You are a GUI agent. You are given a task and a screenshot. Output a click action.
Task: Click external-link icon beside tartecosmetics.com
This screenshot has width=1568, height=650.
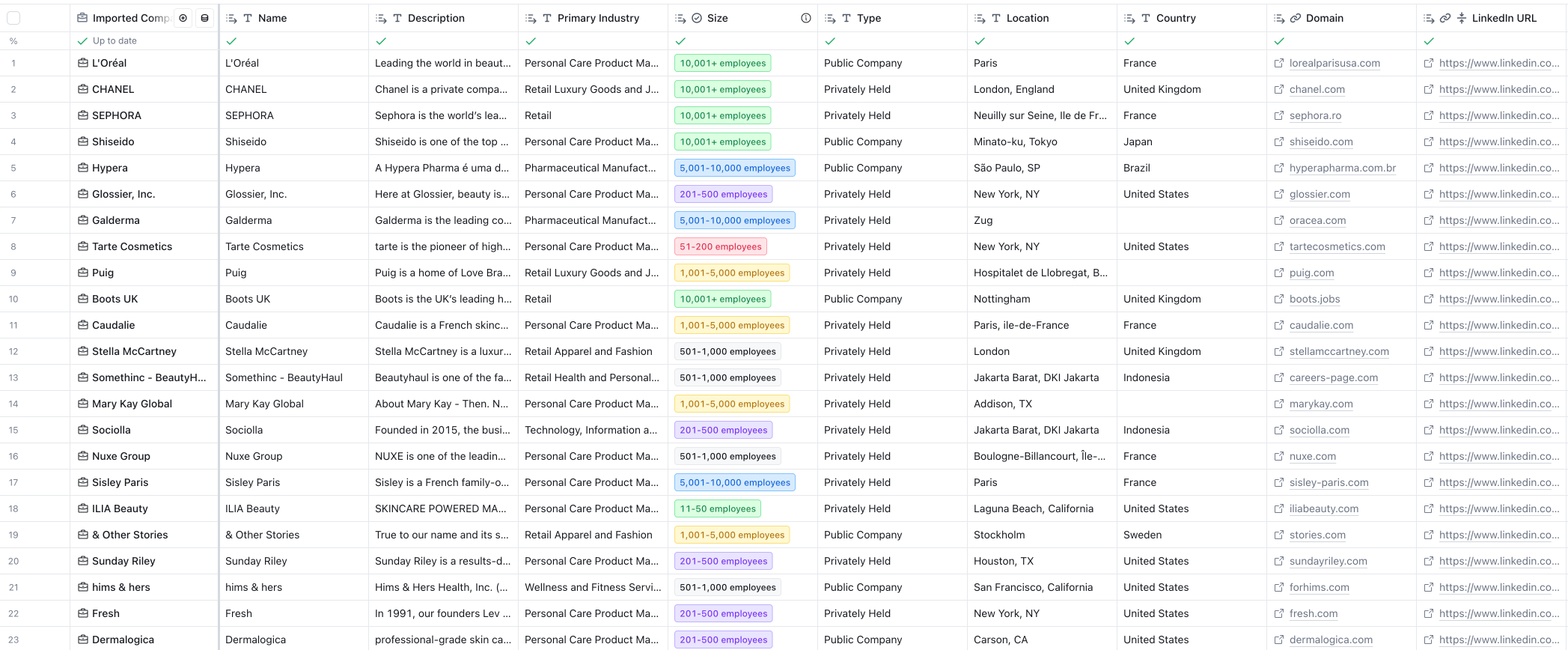pyautogui.click(x=1279, y=246)
